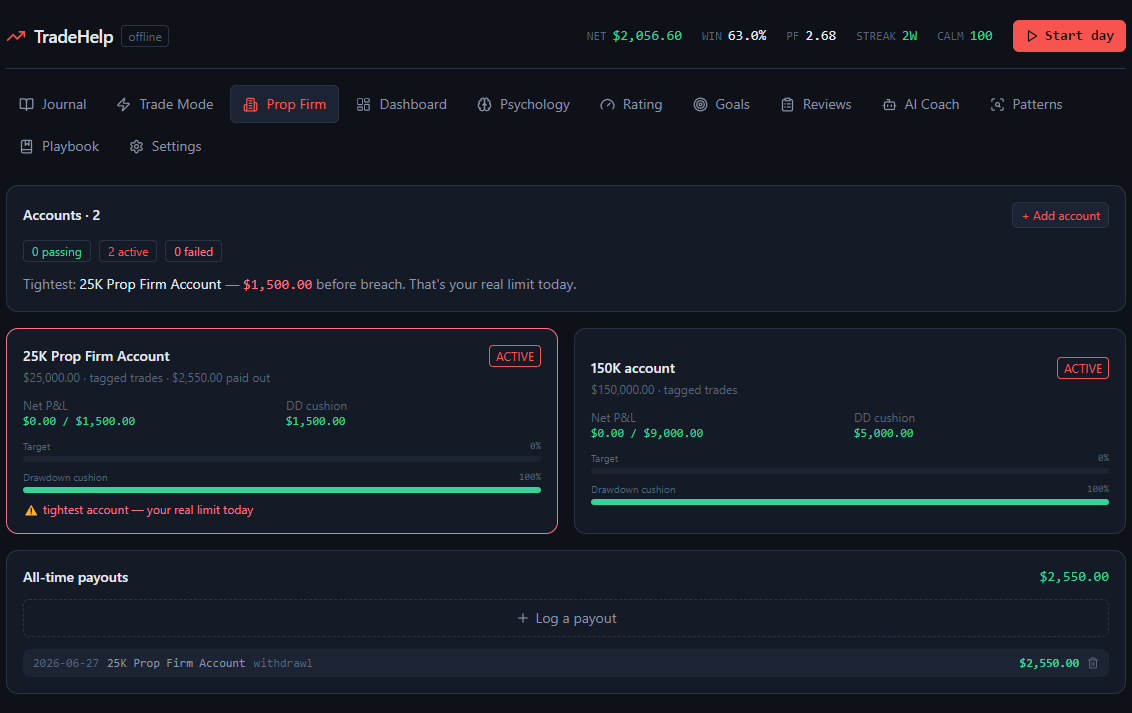The image size is (1132, 713).
Task: Click the PF 2.68 stat
Action: (x=811, y=36)
